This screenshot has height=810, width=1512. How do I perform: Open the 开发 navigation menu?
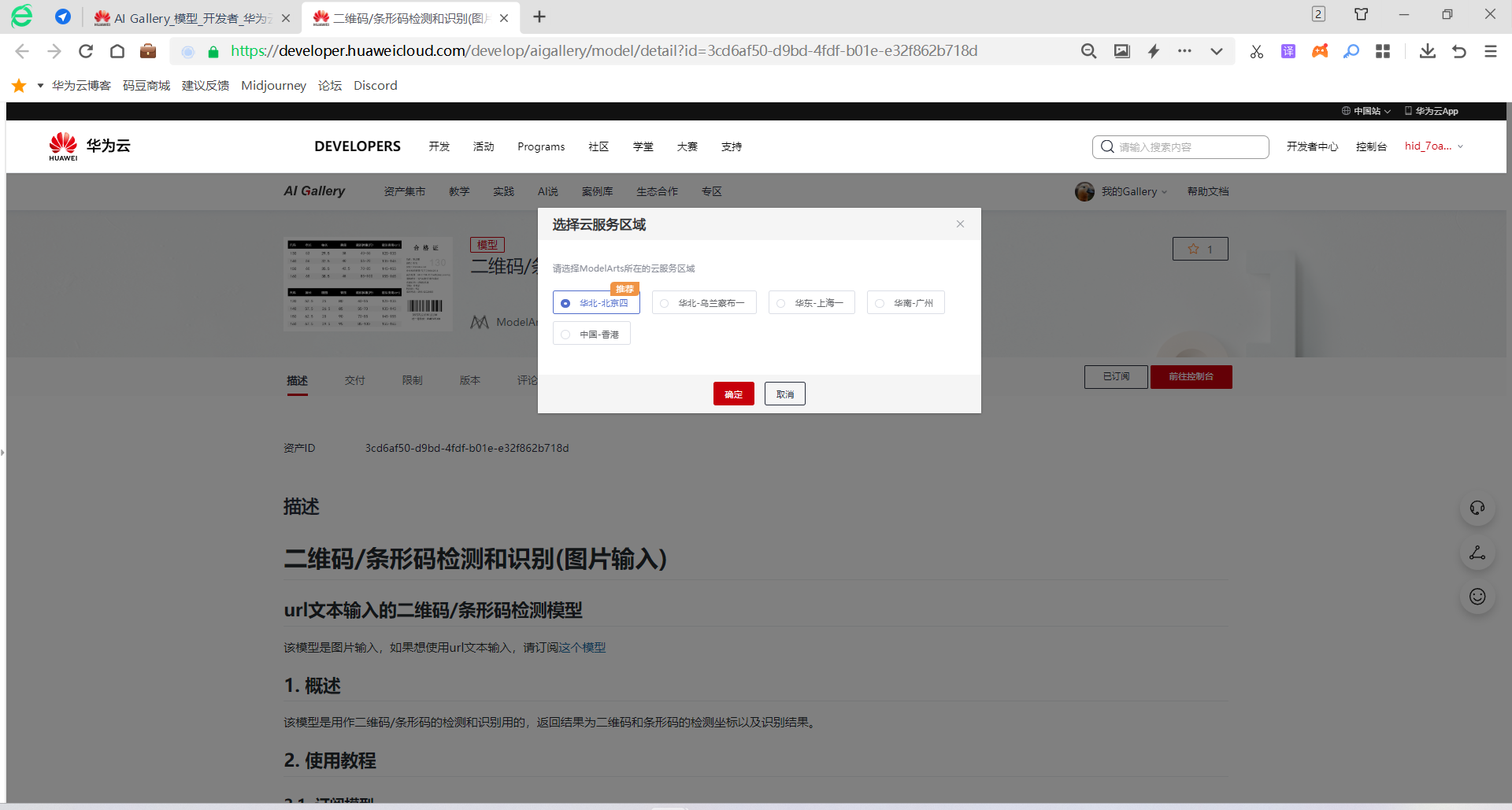439,146
